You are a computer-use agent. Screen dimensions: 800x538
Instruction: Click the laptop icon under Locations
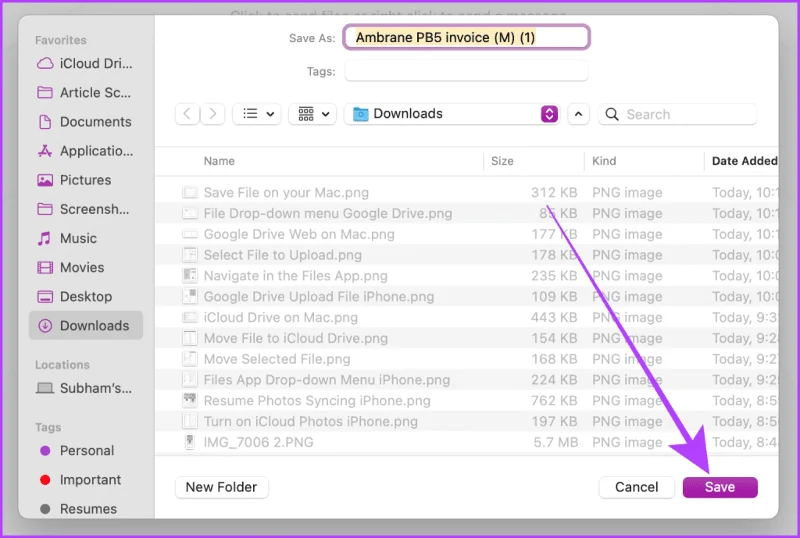[x=45, y=388]
